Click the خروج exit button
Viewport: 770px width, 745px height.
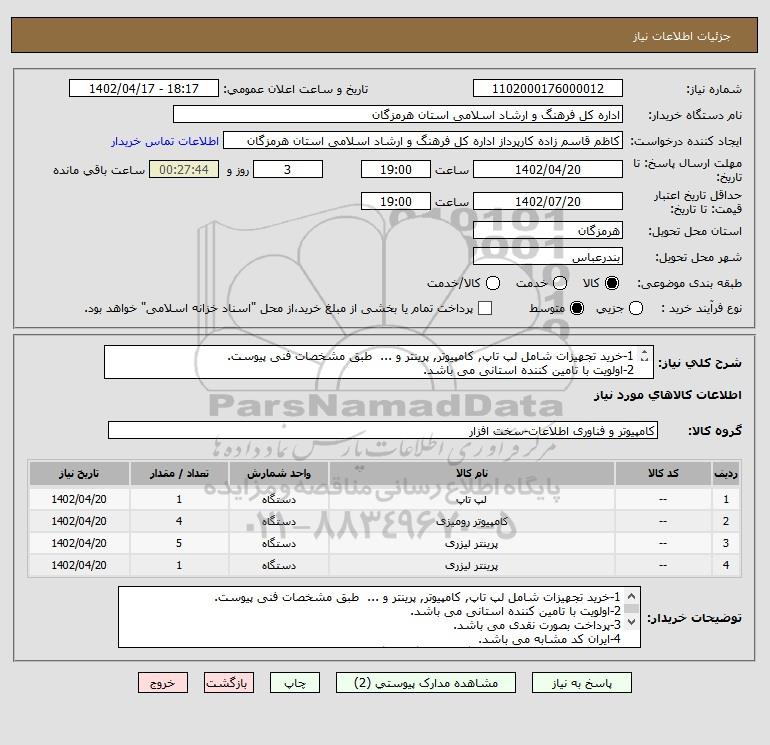click(163, 683)
